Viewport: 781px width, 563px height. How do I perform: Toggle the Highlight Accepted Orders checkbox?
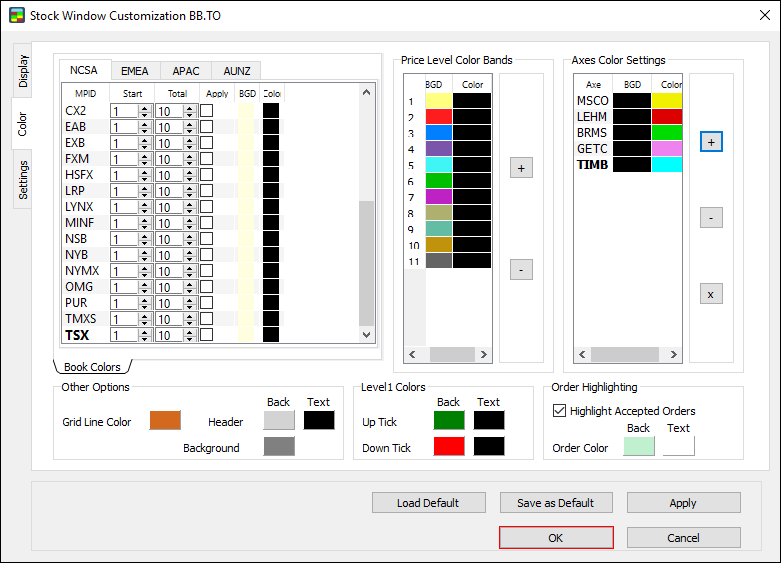click(560, 410)
